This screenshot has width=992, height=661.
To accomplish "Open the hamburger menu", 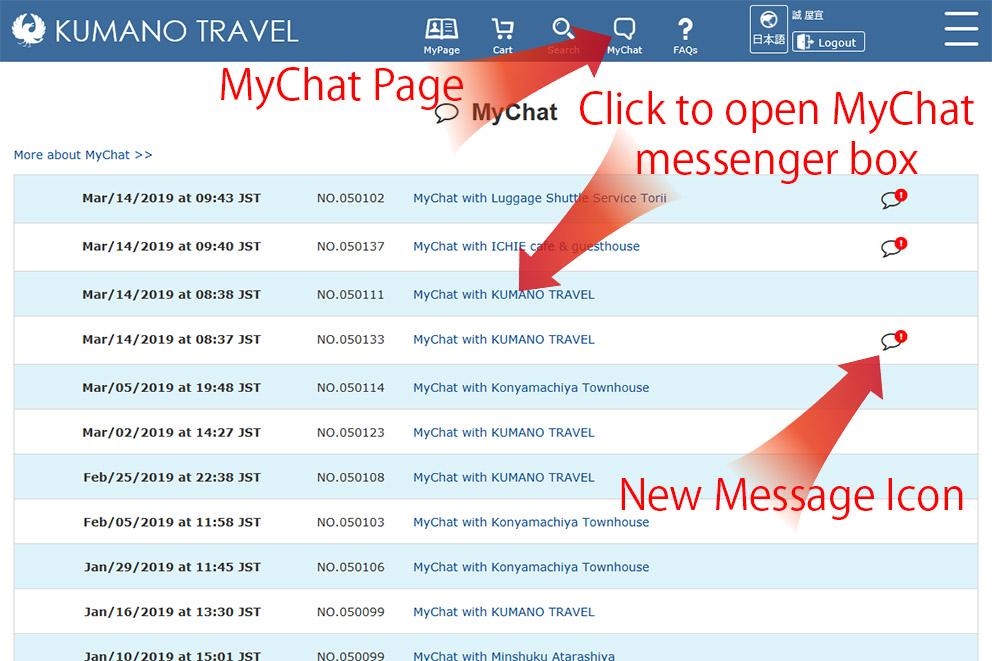I will coord(961,28).
